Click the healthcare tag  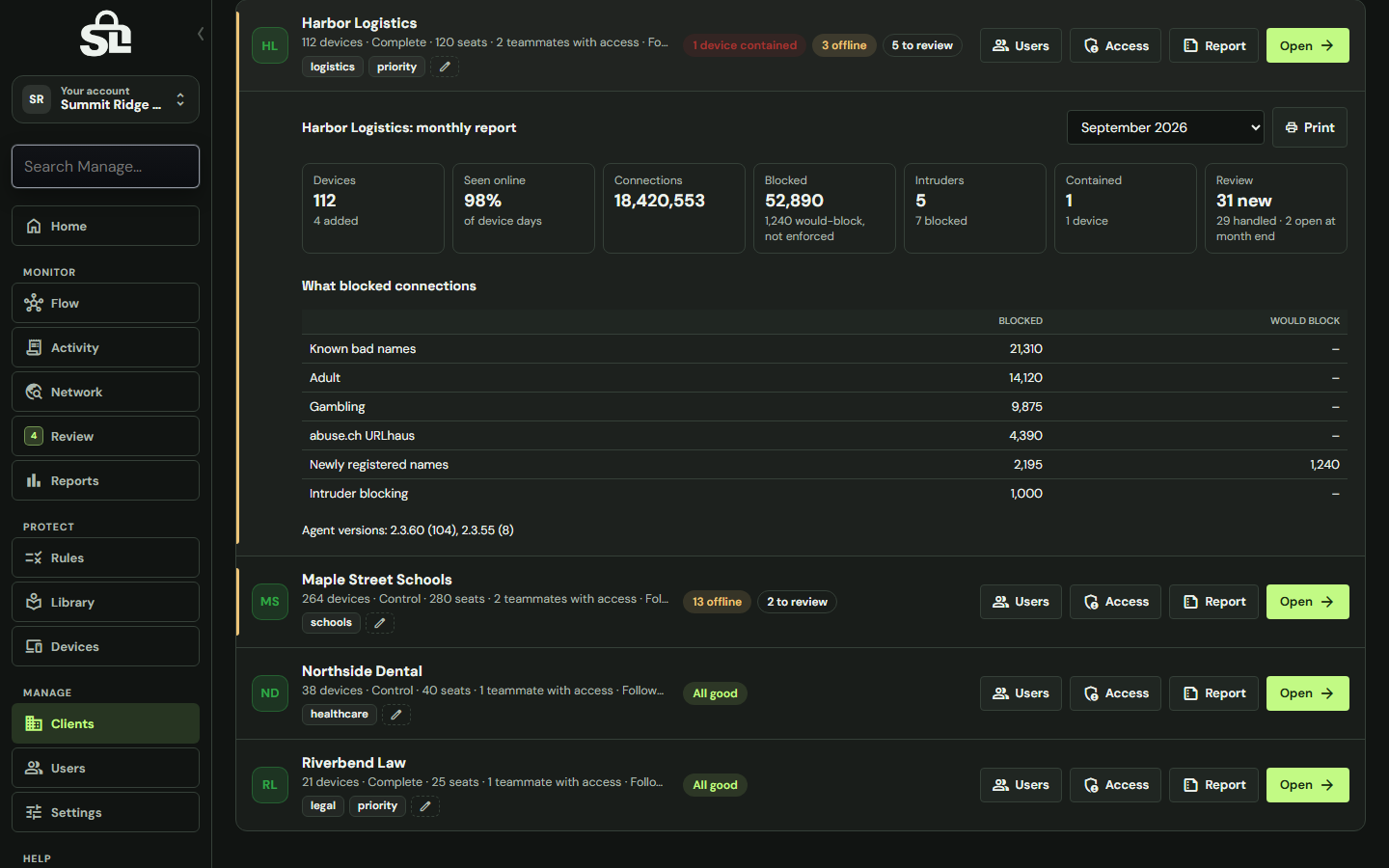[x=340, y=715]
